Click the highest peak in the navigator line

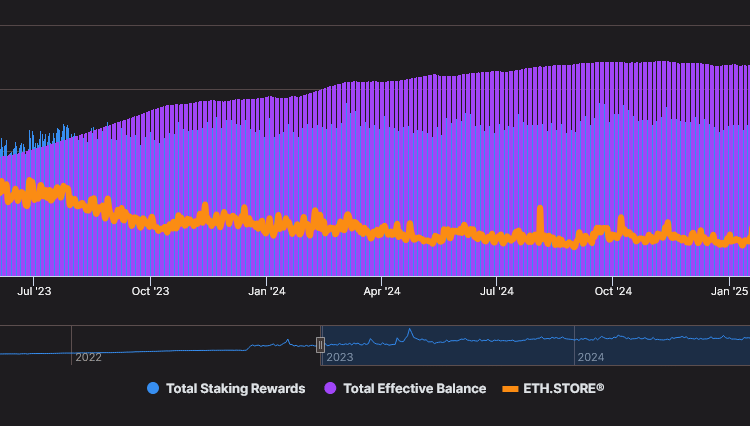409,331
